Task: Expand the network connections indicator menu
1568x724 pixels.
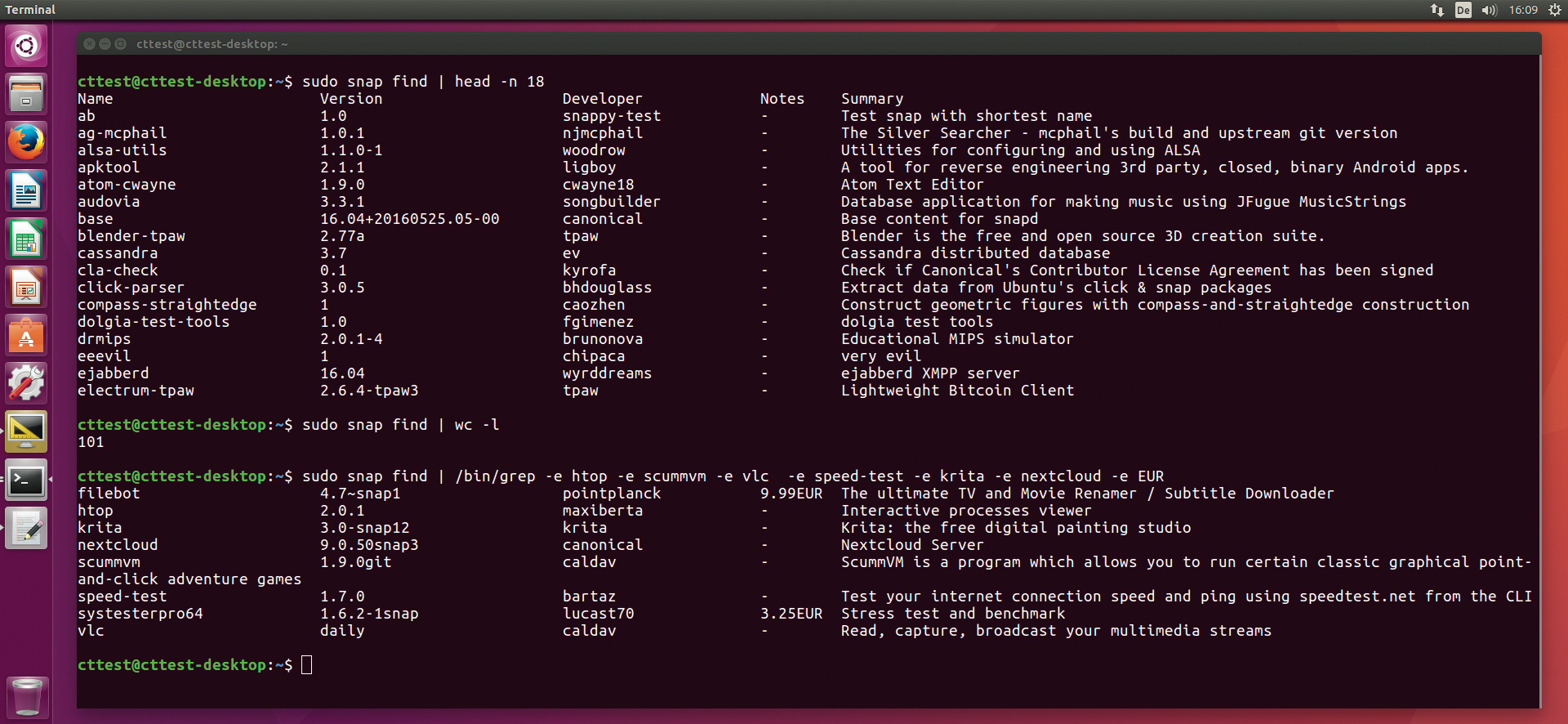Action: 1437,10
